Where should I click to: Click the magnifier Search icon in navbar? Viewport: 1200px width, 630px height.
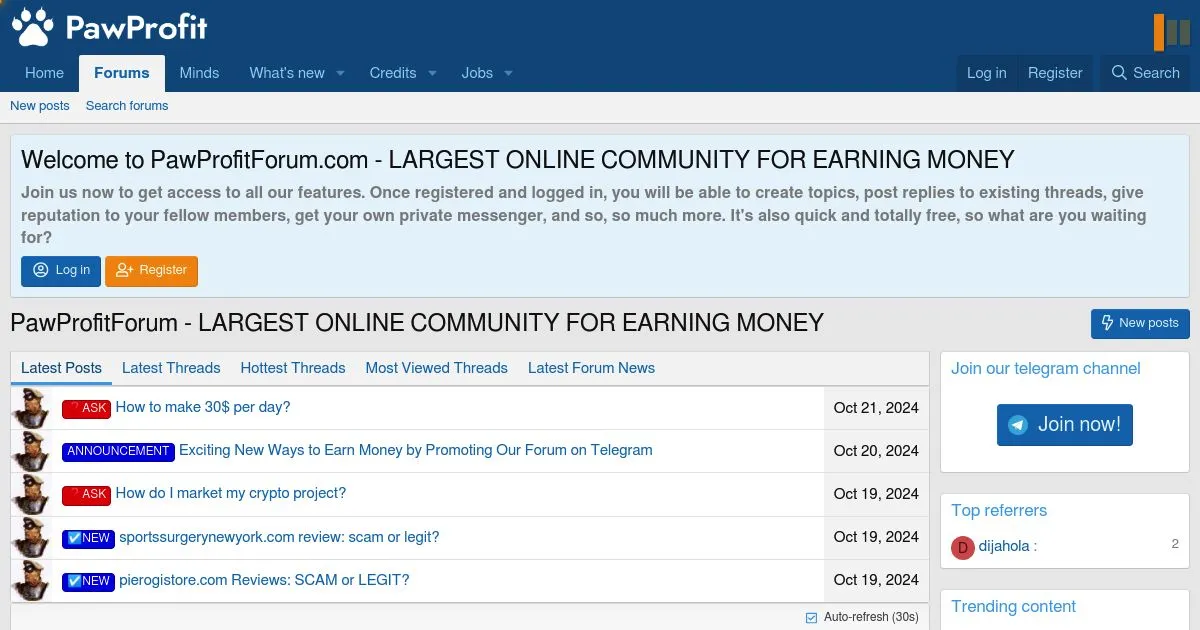1119,73
